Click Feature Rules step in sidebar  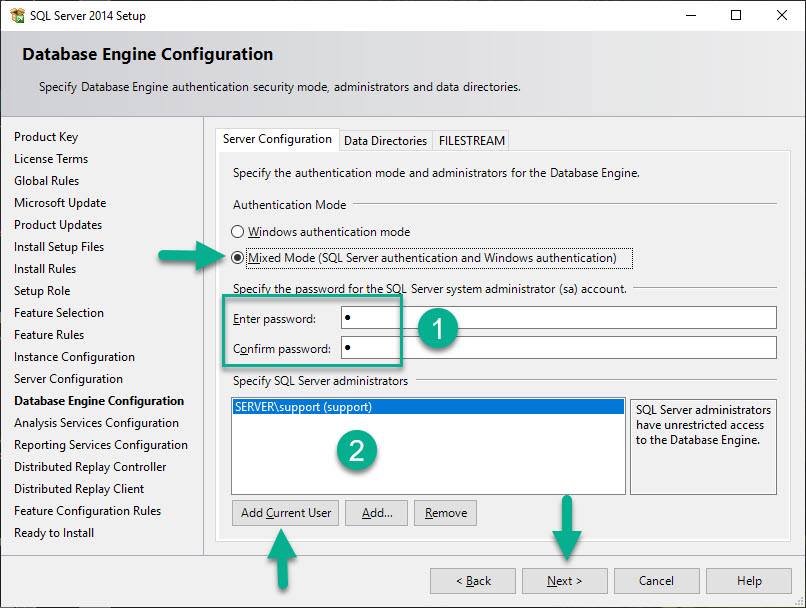click(49, 335)
